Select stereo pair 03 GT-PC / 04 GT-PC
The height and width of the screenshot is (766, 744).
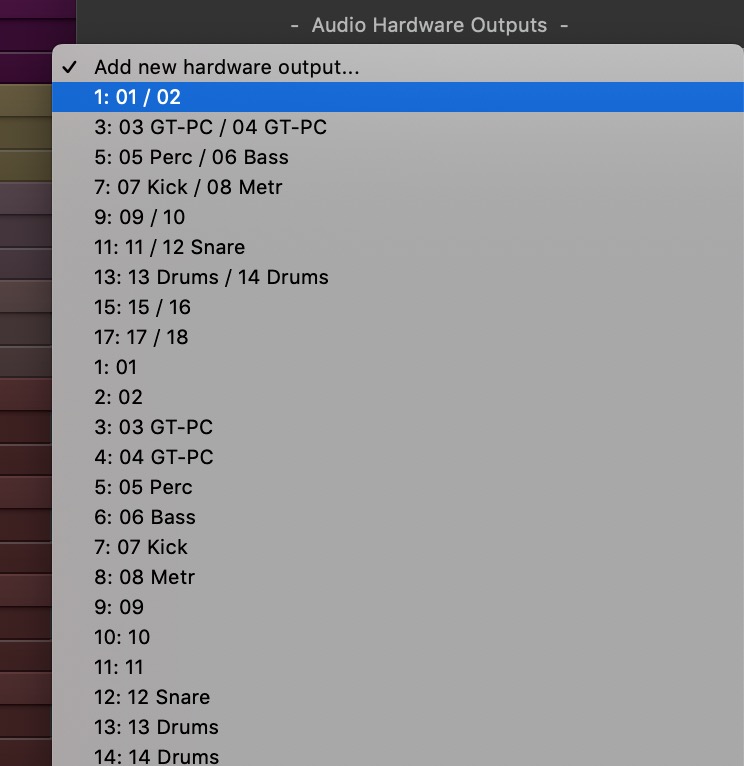pyautogui.click(x=210, y=127)
